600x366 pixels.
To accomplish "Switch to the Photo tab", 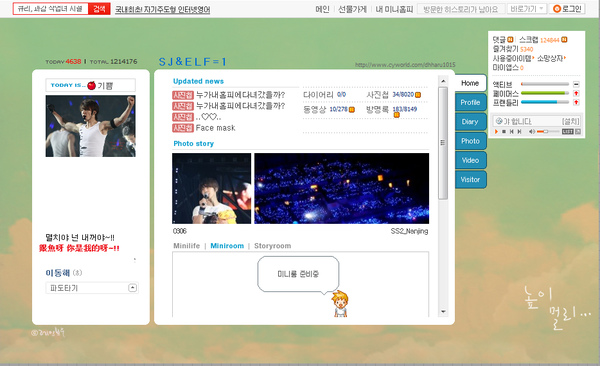I will 471,141.
